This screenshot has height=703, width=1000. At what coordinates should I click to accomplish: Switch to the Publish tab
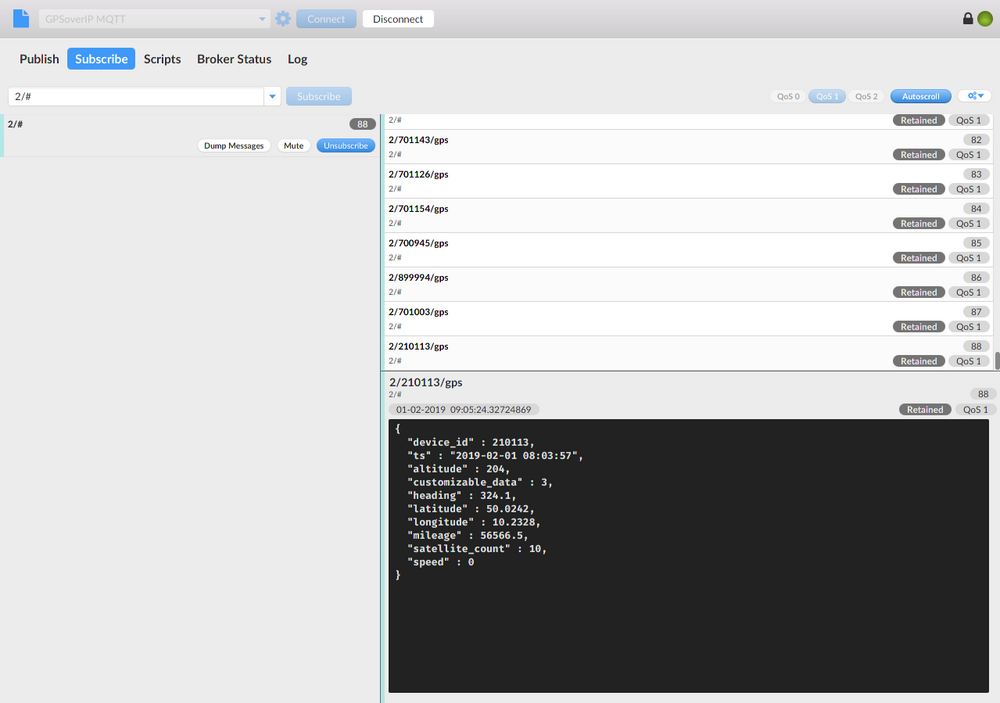click(39, 59)
